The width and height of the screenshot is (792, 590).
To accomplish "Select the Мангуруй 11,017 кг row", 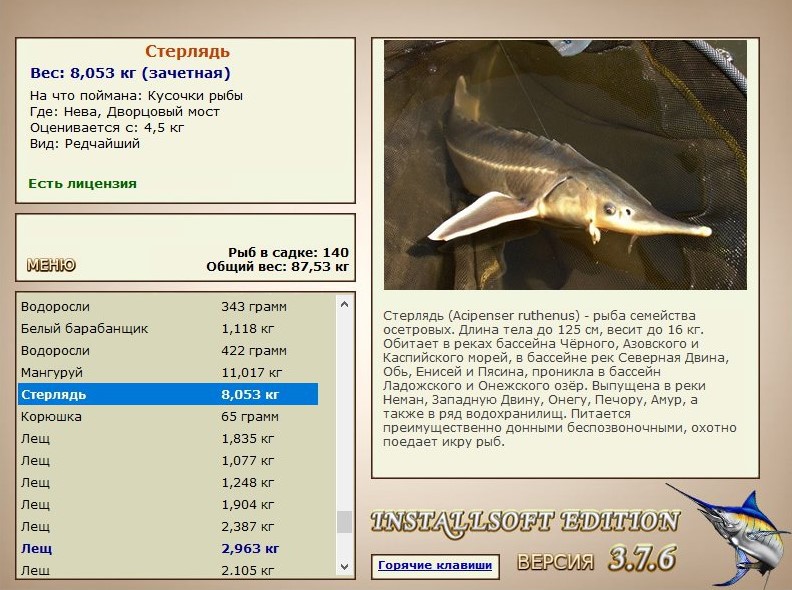I will coord(168,373).
